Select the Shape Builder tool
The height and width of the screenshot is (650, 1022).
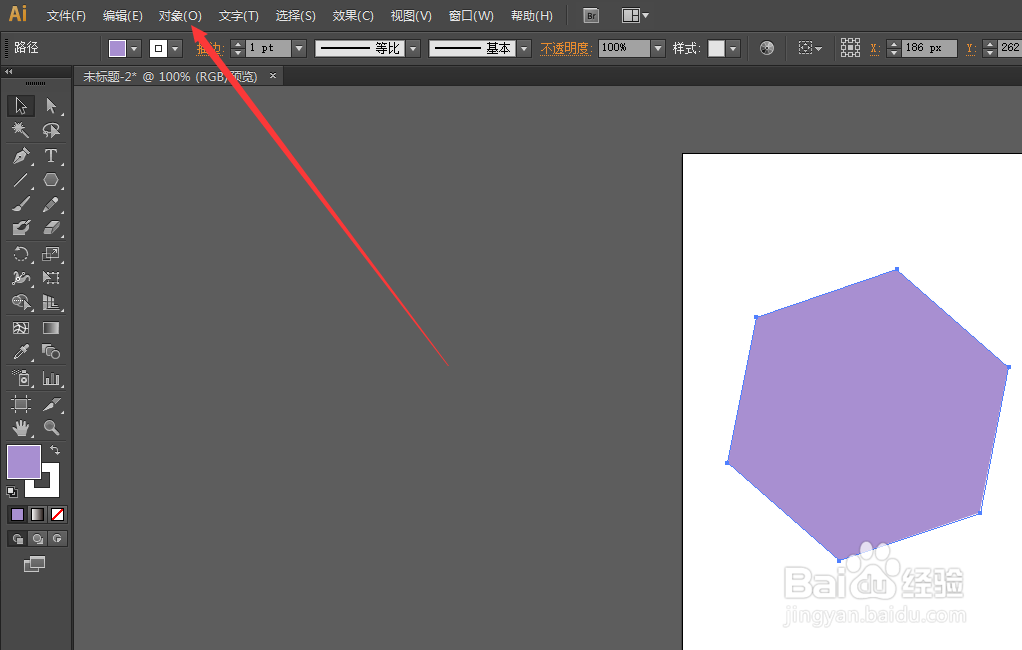(21, 303)
